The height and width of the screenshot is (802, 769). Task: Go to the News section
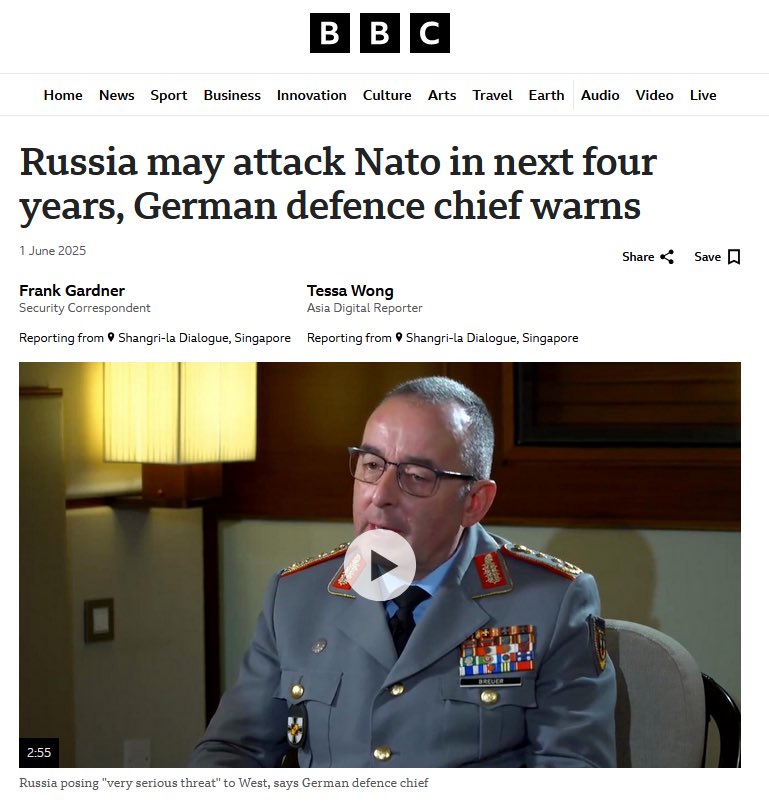coord(117,95)
